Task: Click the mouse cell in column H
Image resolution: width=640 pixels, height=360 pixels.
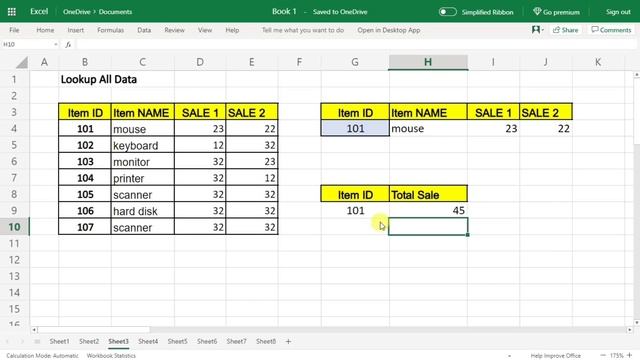Action: tap(428, 129)
